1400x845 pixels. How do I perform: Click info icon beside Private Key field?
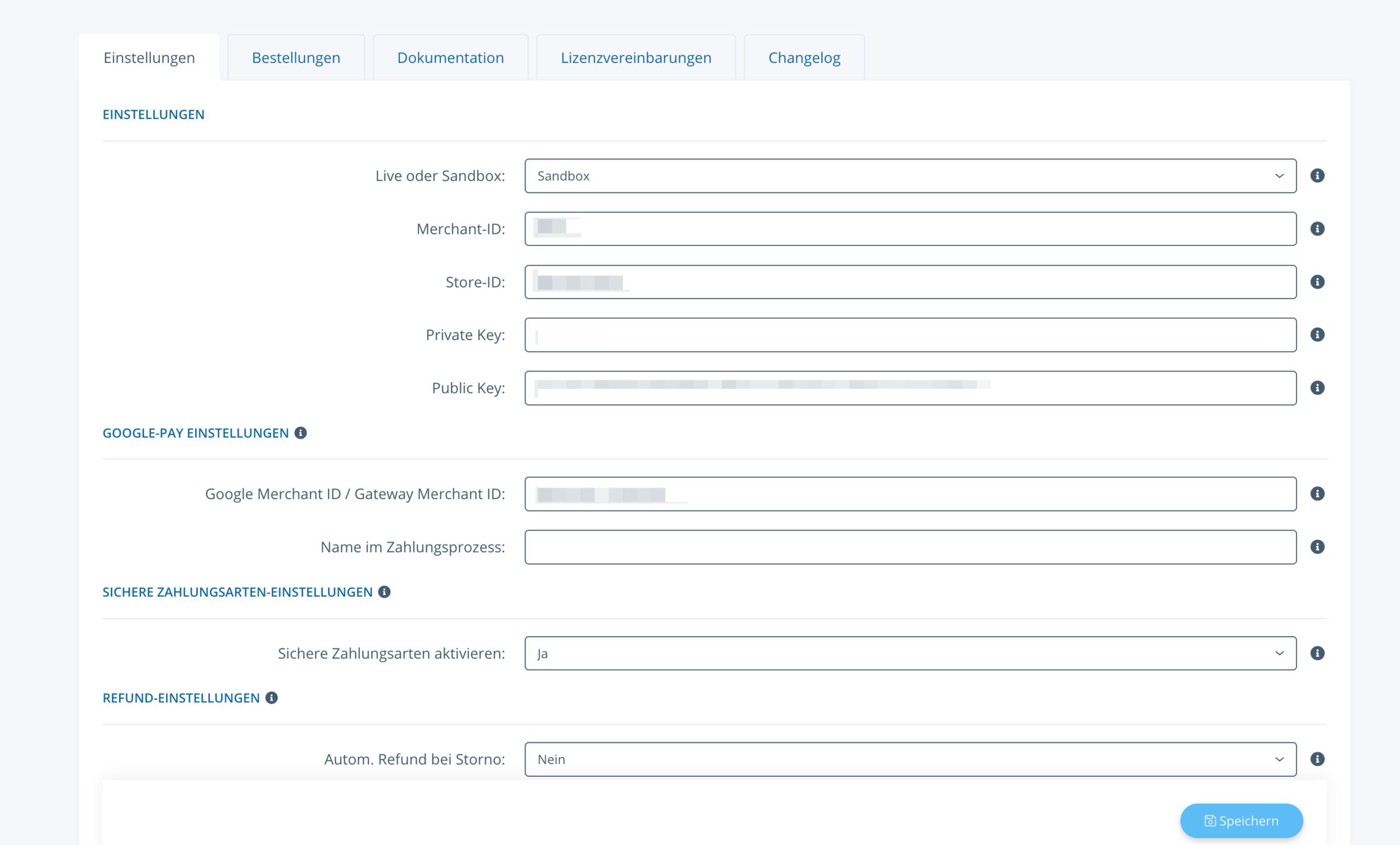coord(1317,335)
